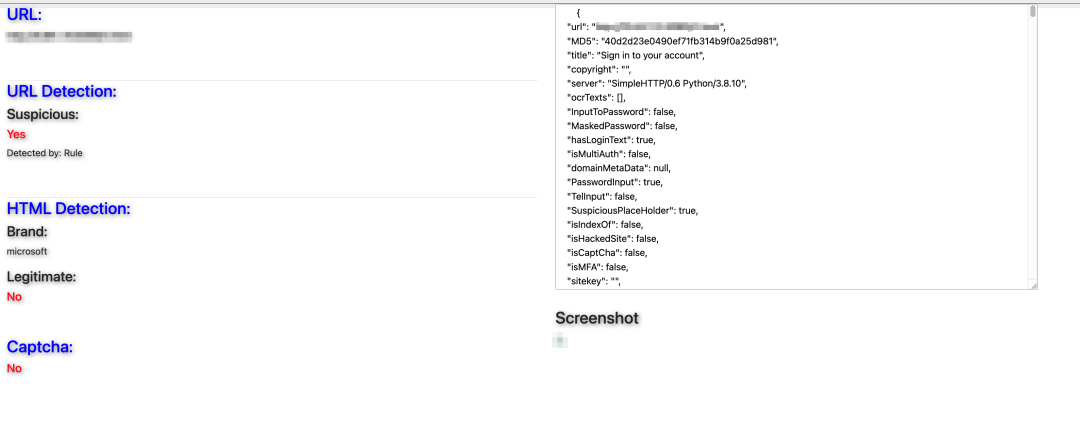Click the SuspiciousPlaceHolder line in JSON
This screenshot has width=1080, height=436.
point(632,211)
